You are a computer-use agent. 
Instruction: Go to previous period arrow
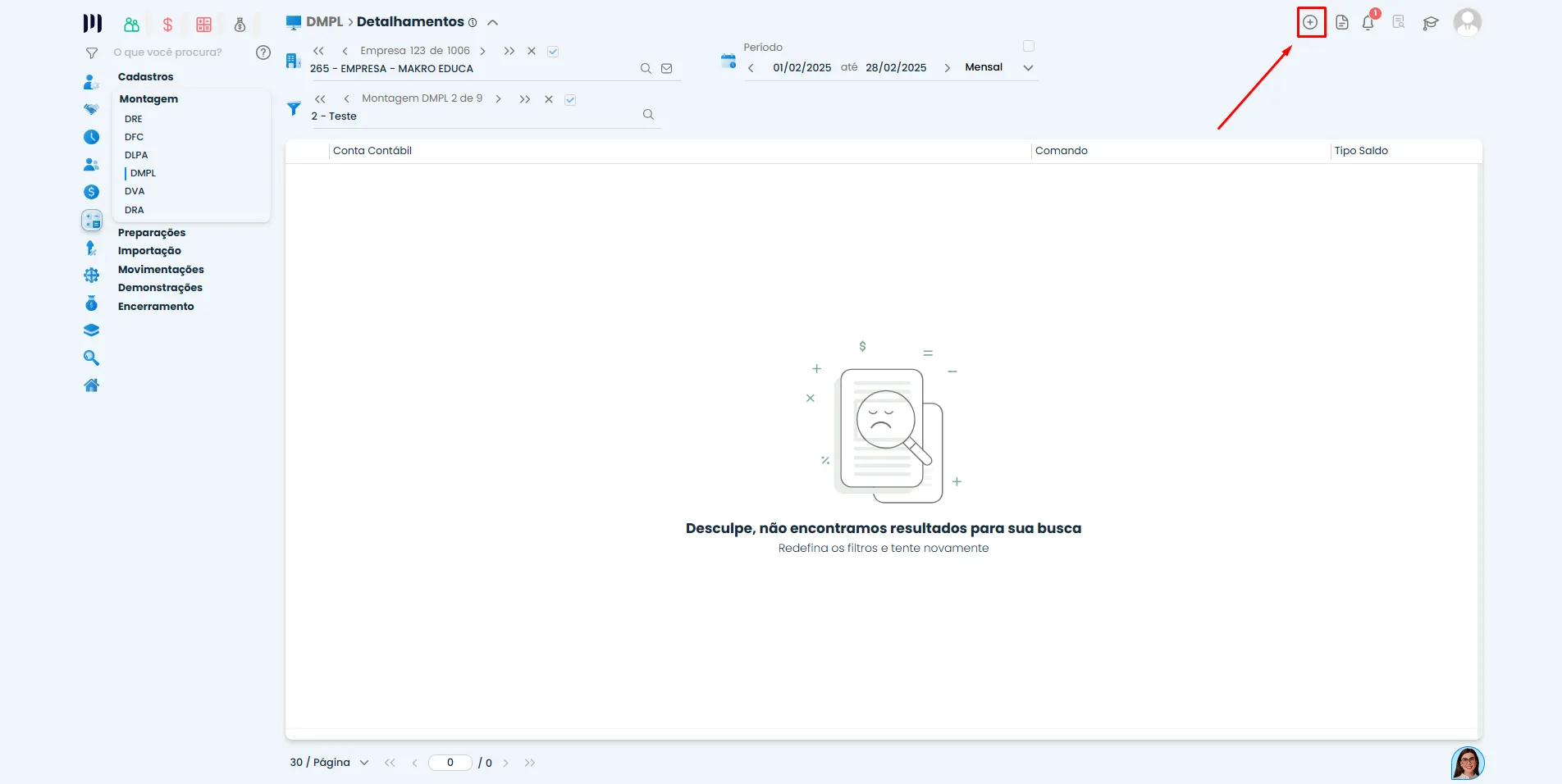(751, 68)
